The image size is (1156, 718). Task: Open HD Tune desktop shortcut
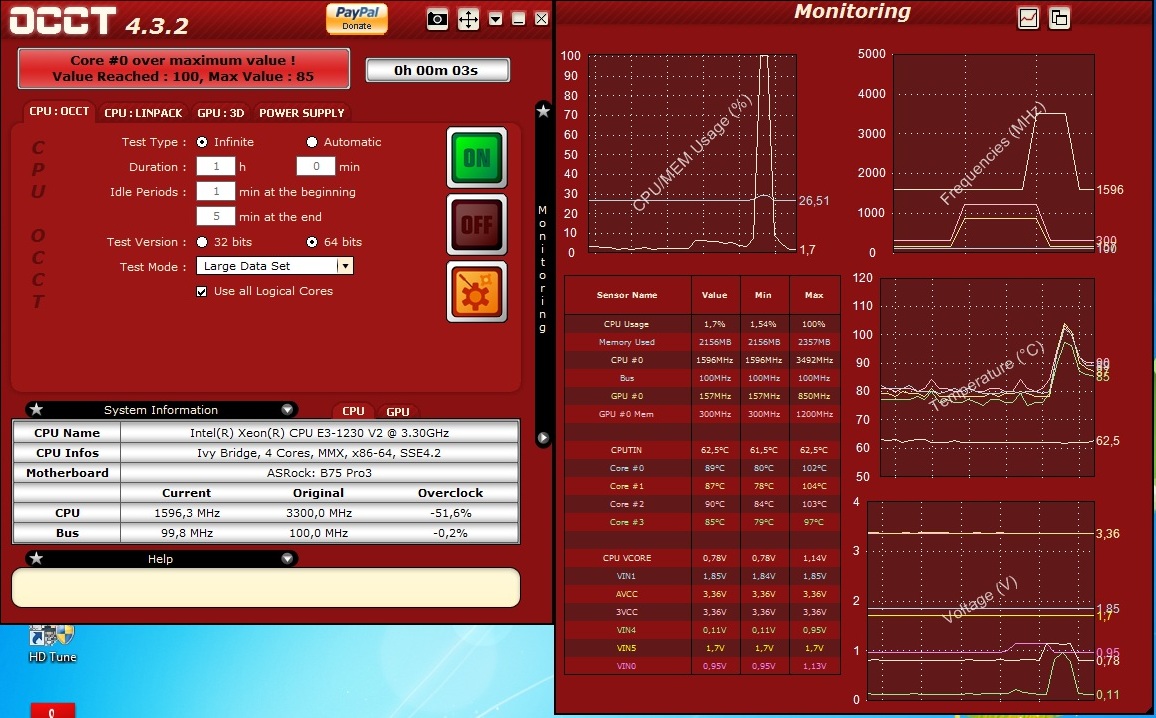click(x=52, y=644)
